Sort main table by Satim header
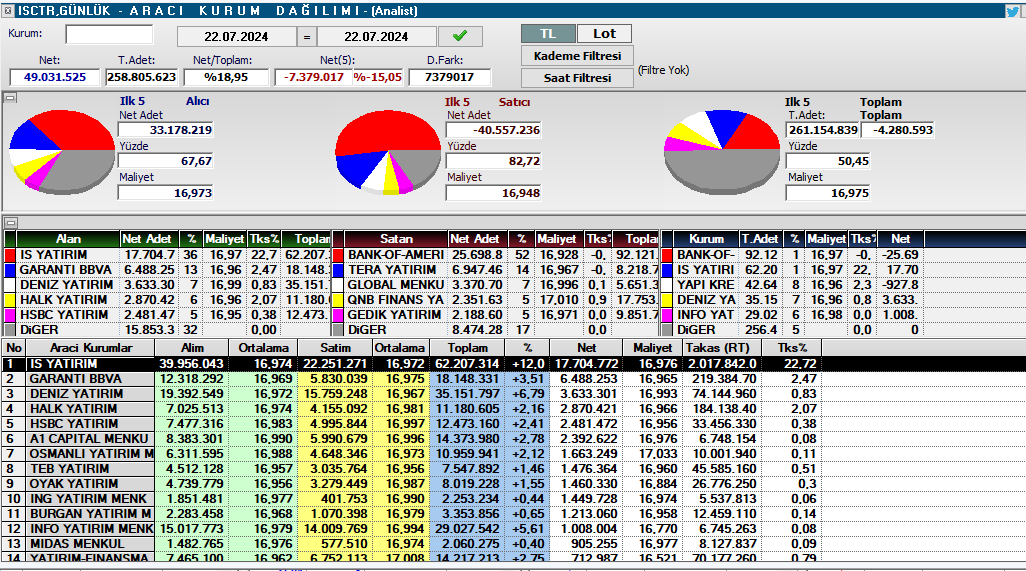The width and height of the screenshot is (1026, 571). [x=335, y=349]
